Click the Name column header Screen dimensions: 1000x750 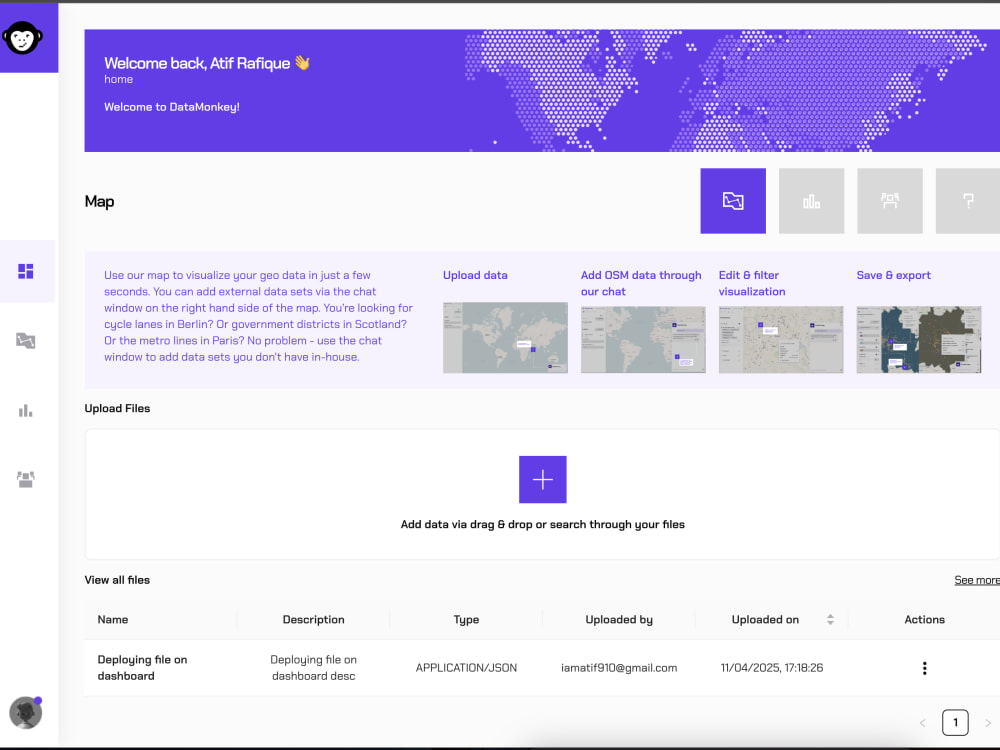113,619
